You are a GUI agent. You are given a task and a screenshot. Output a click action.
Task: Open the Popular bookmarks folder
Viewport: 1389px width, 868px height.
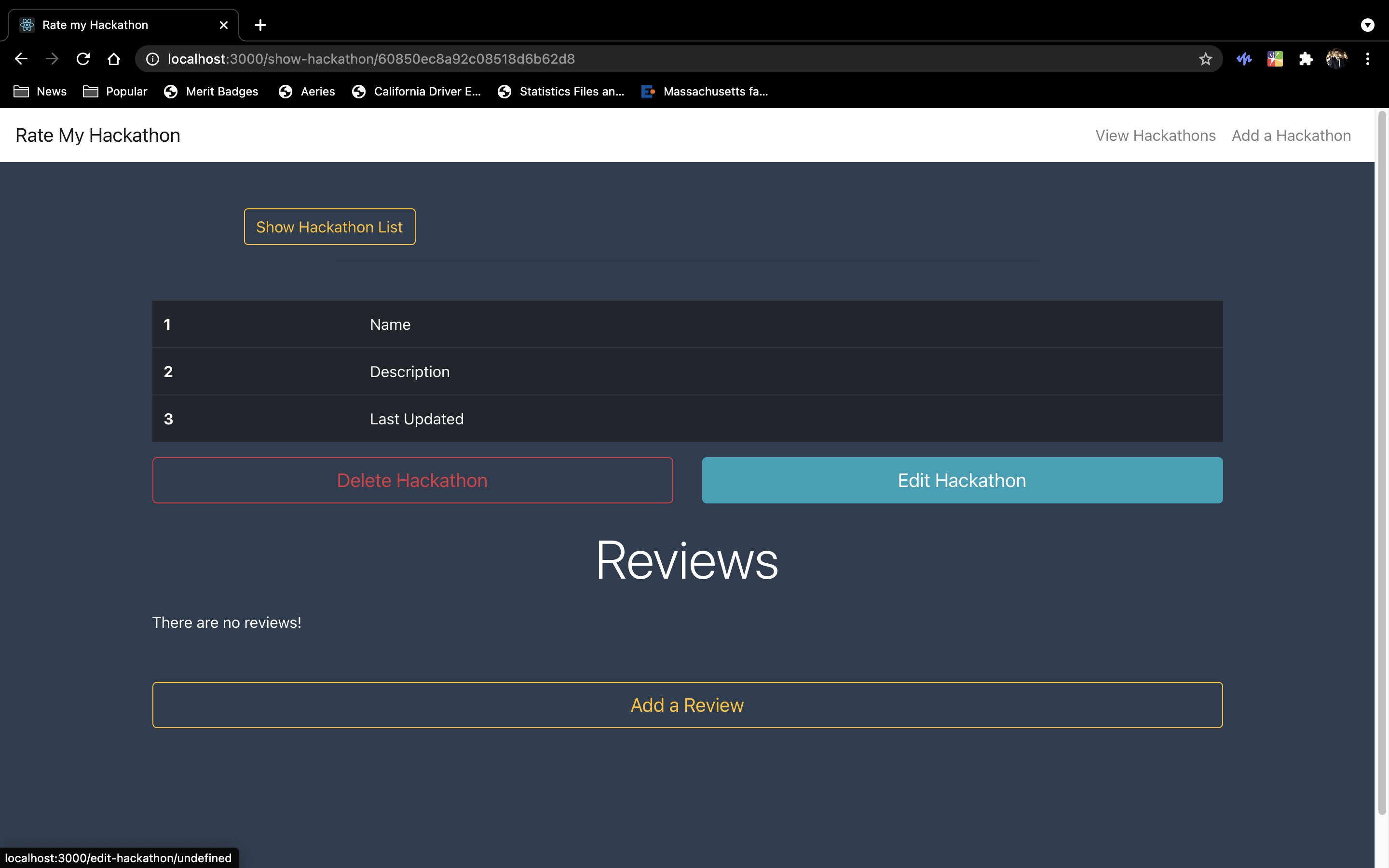point(115,91)
